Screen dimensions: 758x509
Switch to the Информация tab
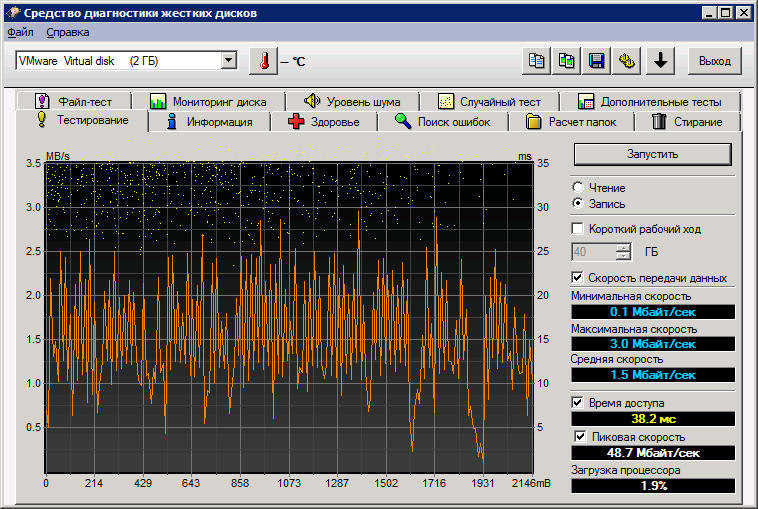tap(210, 122)
